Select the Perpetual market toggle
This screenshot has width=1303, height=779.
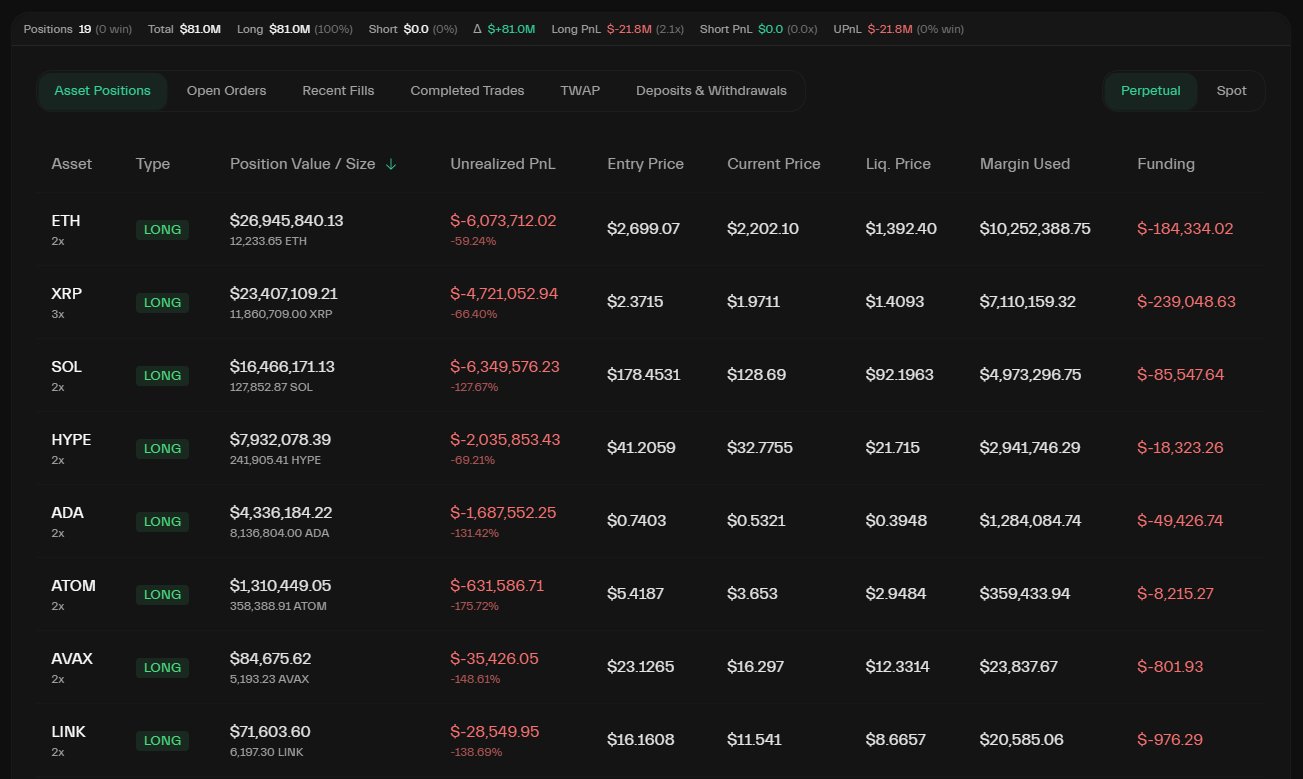click(x=1150, y=91)
